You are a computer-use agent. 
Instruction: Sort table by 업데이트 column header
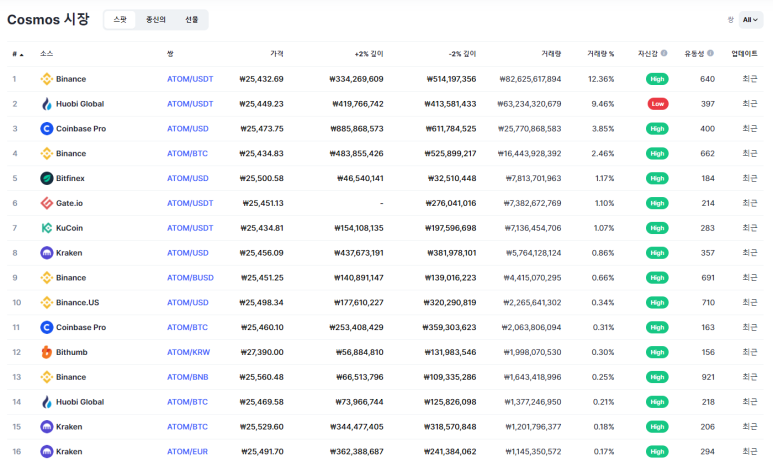pyautogui.click(x=744, y=54)
